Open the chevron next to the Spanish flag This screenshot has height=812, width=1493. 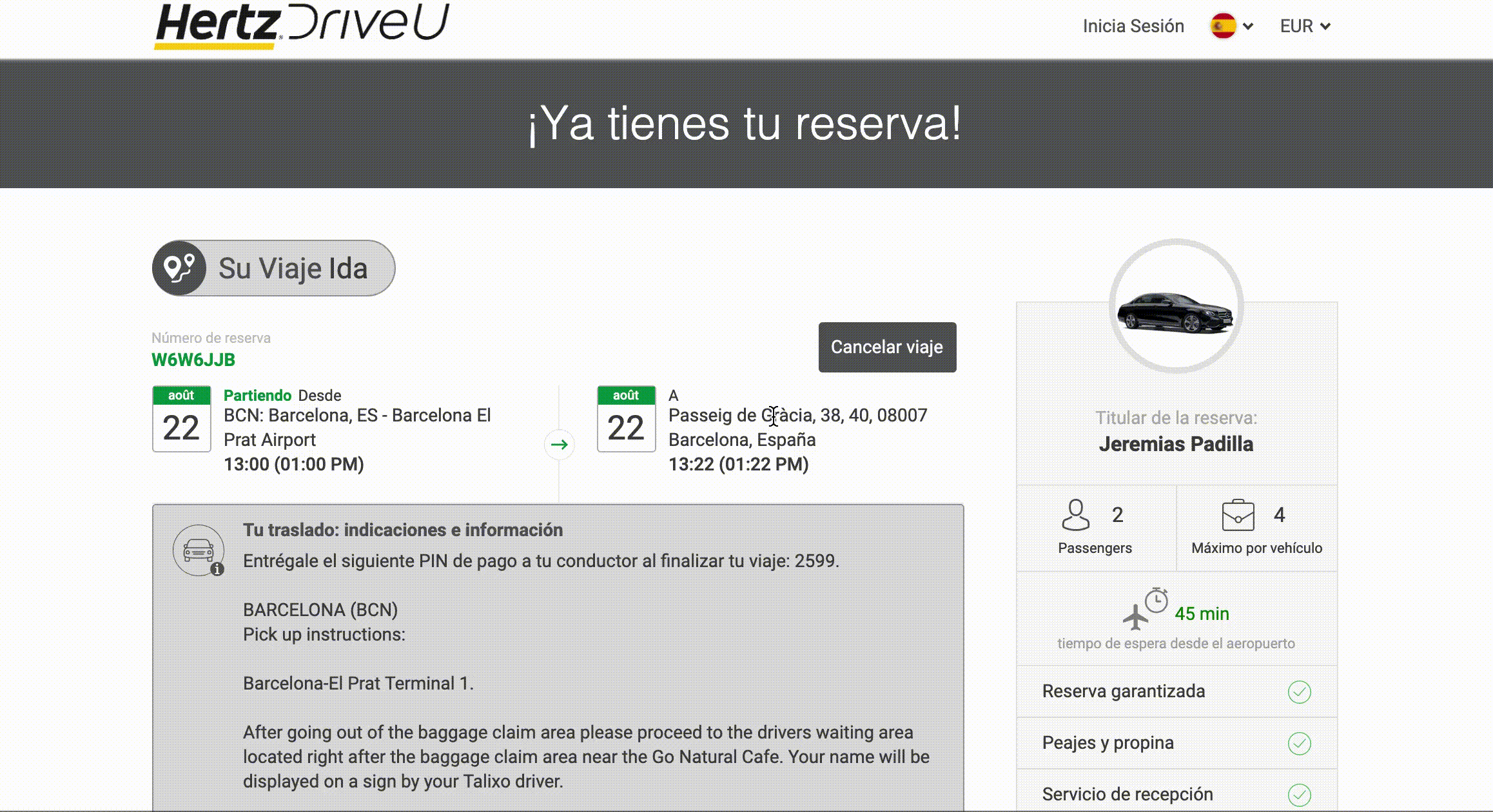tap(1249, 26)
